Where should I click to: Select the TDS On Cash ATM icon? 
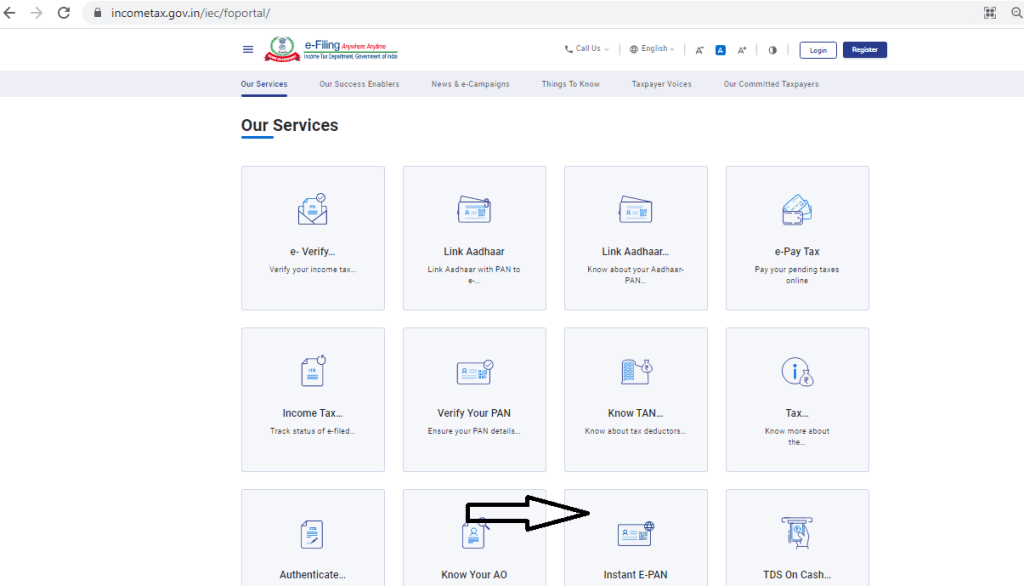tap(797, 534)
